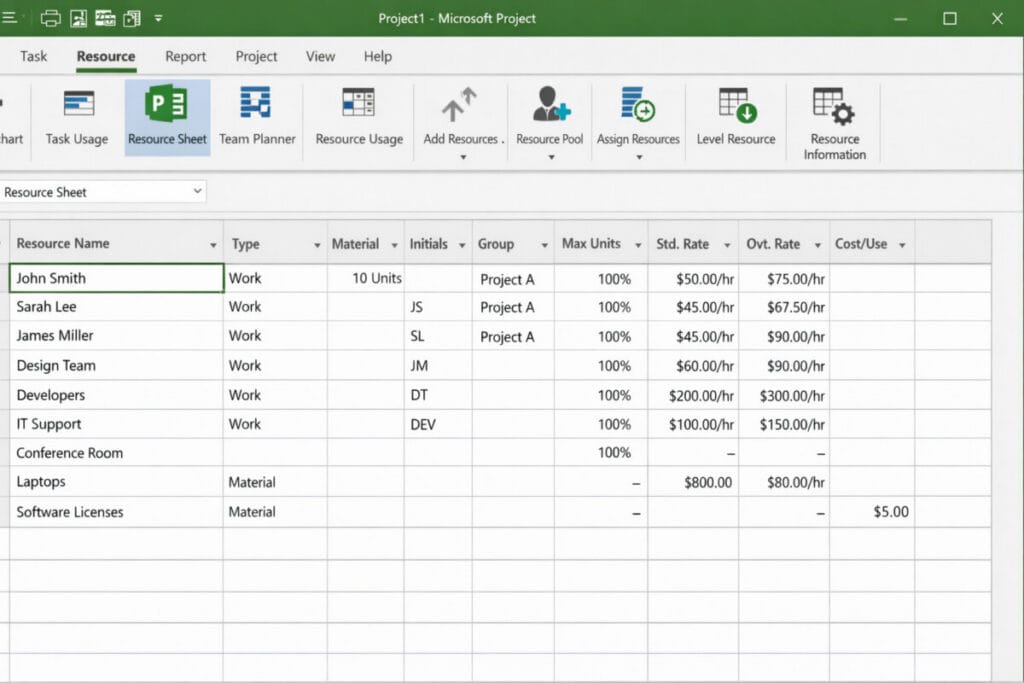Click the $300.00/hr overtime rate cell
1024x683 pixels.
pos(784,396)
